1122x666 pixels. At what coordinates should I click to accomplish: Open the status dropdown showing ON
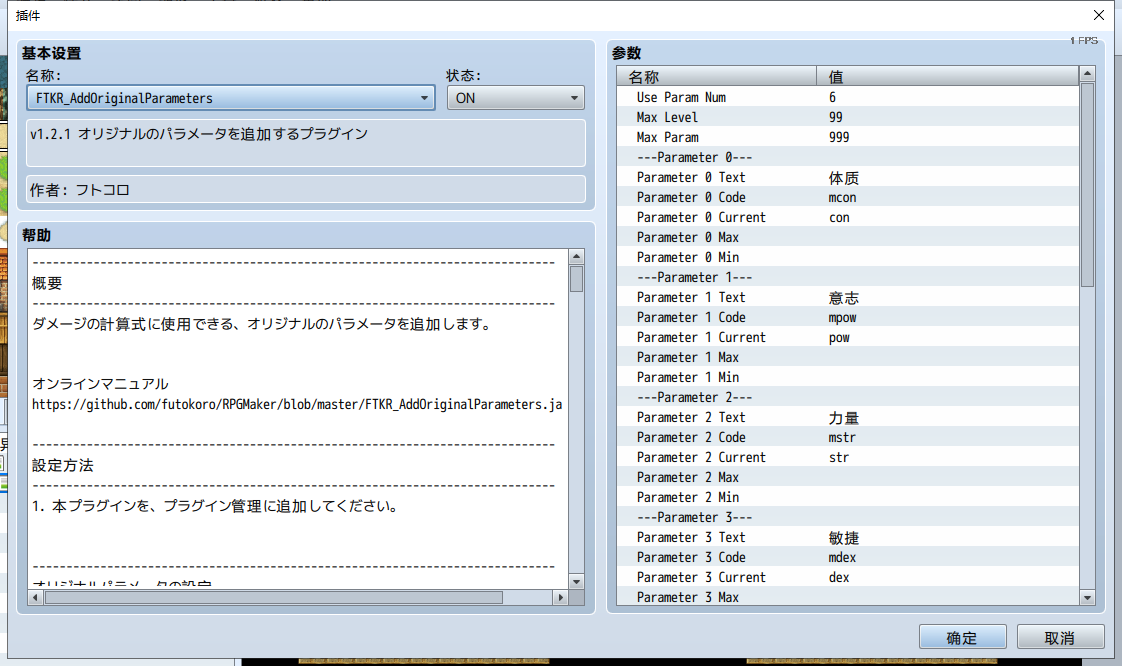coord(515,98)
